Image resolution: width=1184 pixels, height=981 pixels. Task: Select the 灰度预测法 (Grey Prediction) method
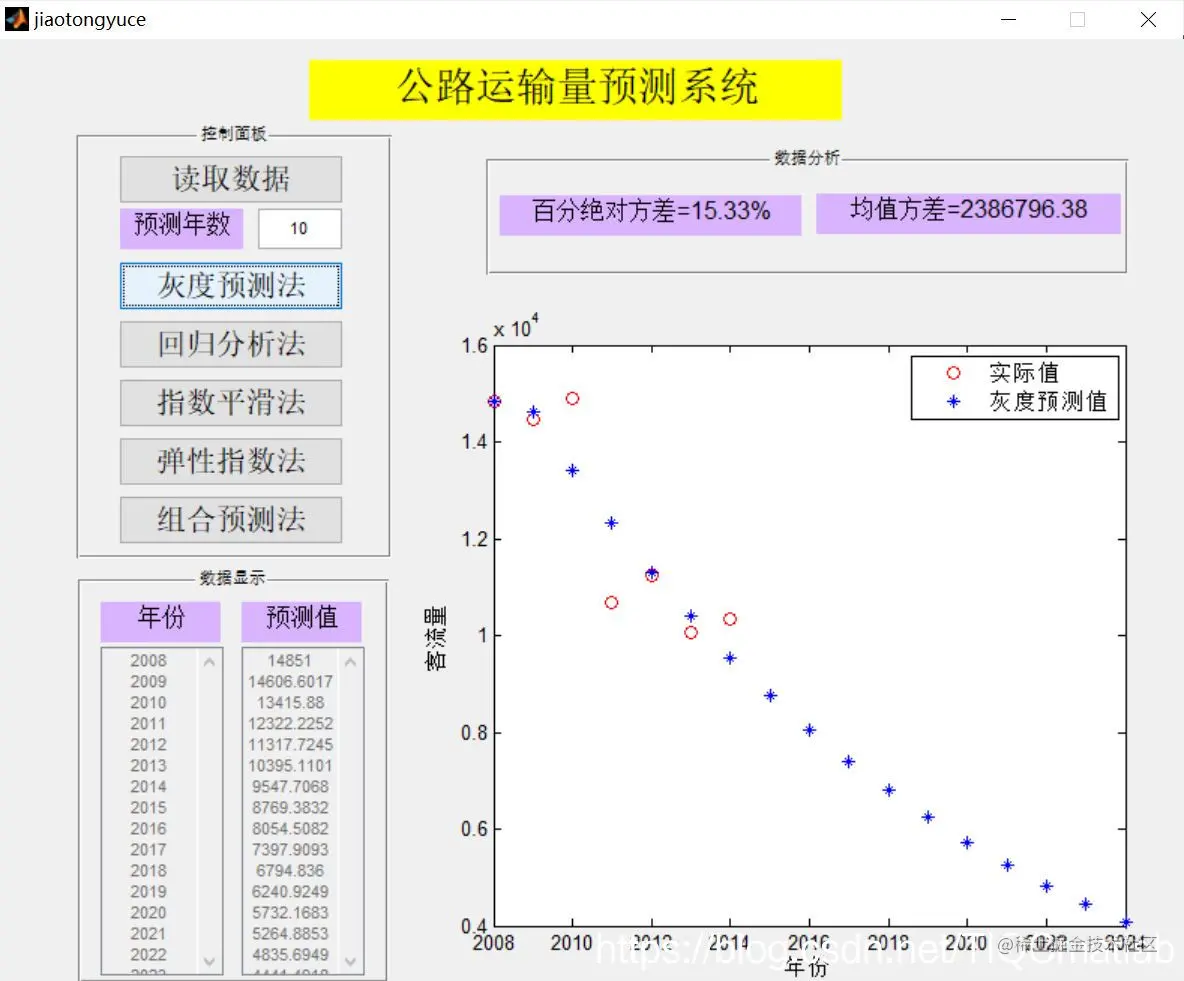(x=230, y=285)
